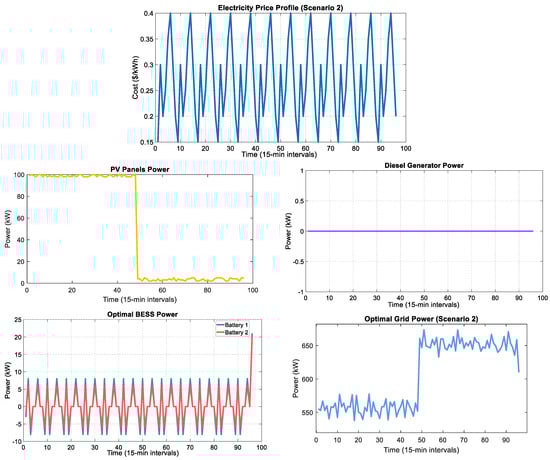
Task: Click the 100 tick on PV power axis
Action: (19, 175)
